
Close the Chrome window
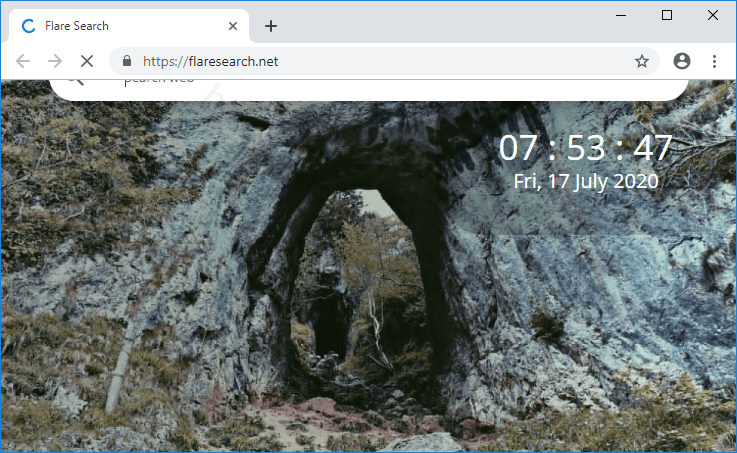[x=713, y=15]
